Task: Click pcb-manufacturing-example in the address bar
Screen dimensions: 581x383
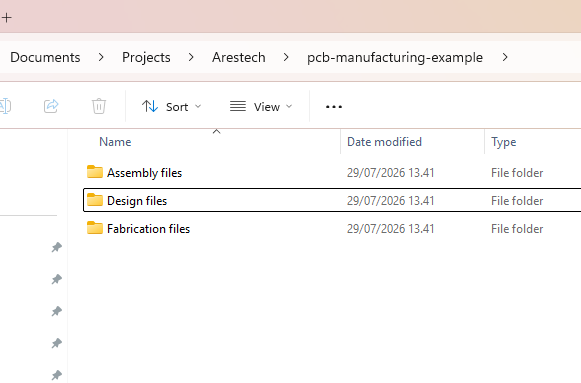Action: (395, 57)
